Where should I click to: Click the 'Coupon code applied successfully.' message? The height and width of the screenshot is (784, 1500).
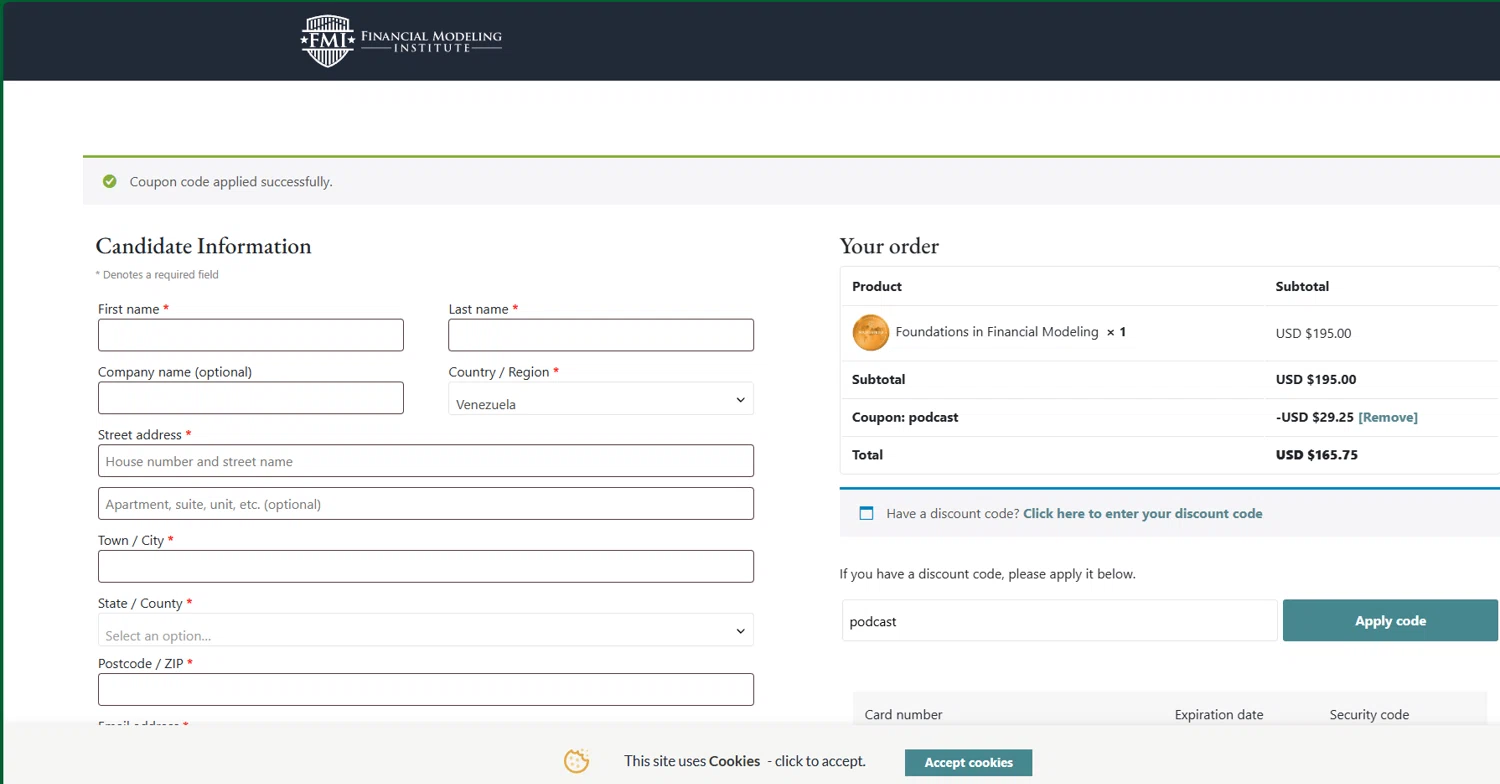pyautogui.click(x=231, y=182)
